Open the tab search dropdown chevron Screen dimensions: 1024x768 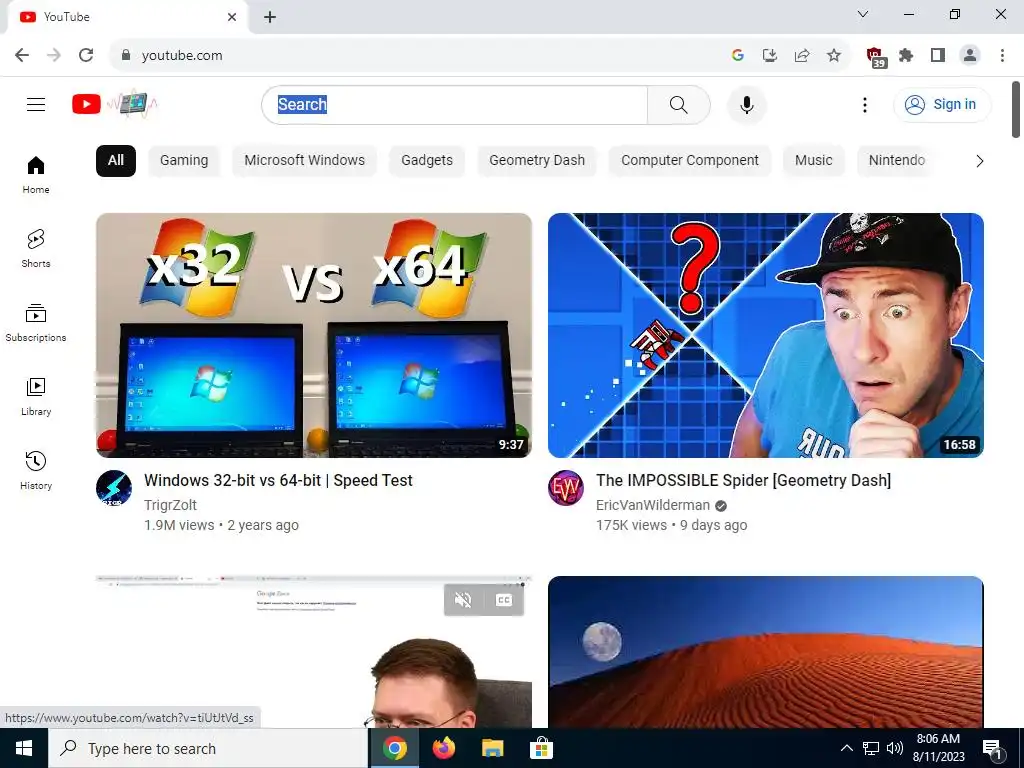tap(863, 14)
